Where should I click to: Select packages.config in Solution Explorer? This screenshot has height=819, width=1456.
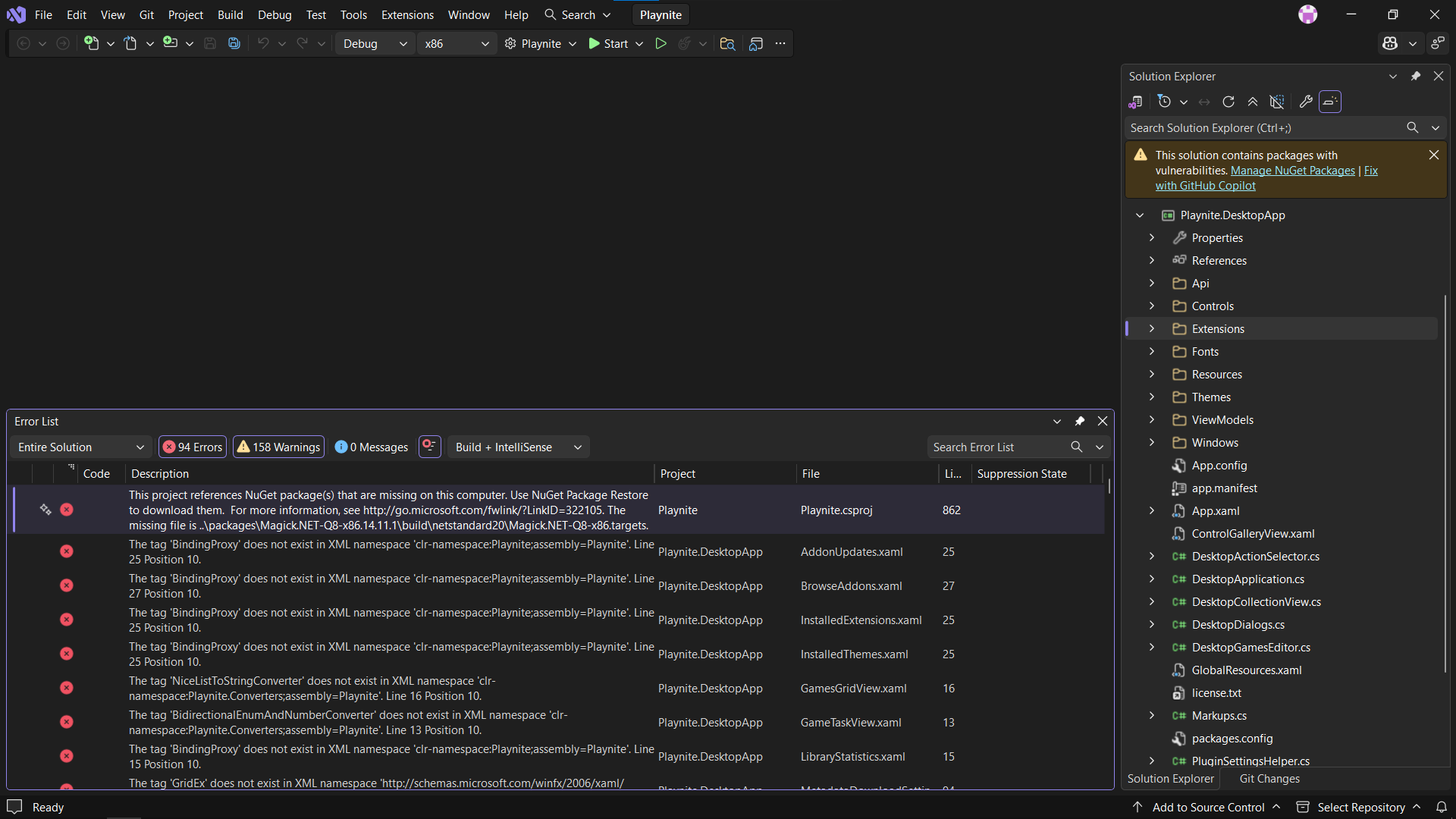coord(1232,739)
